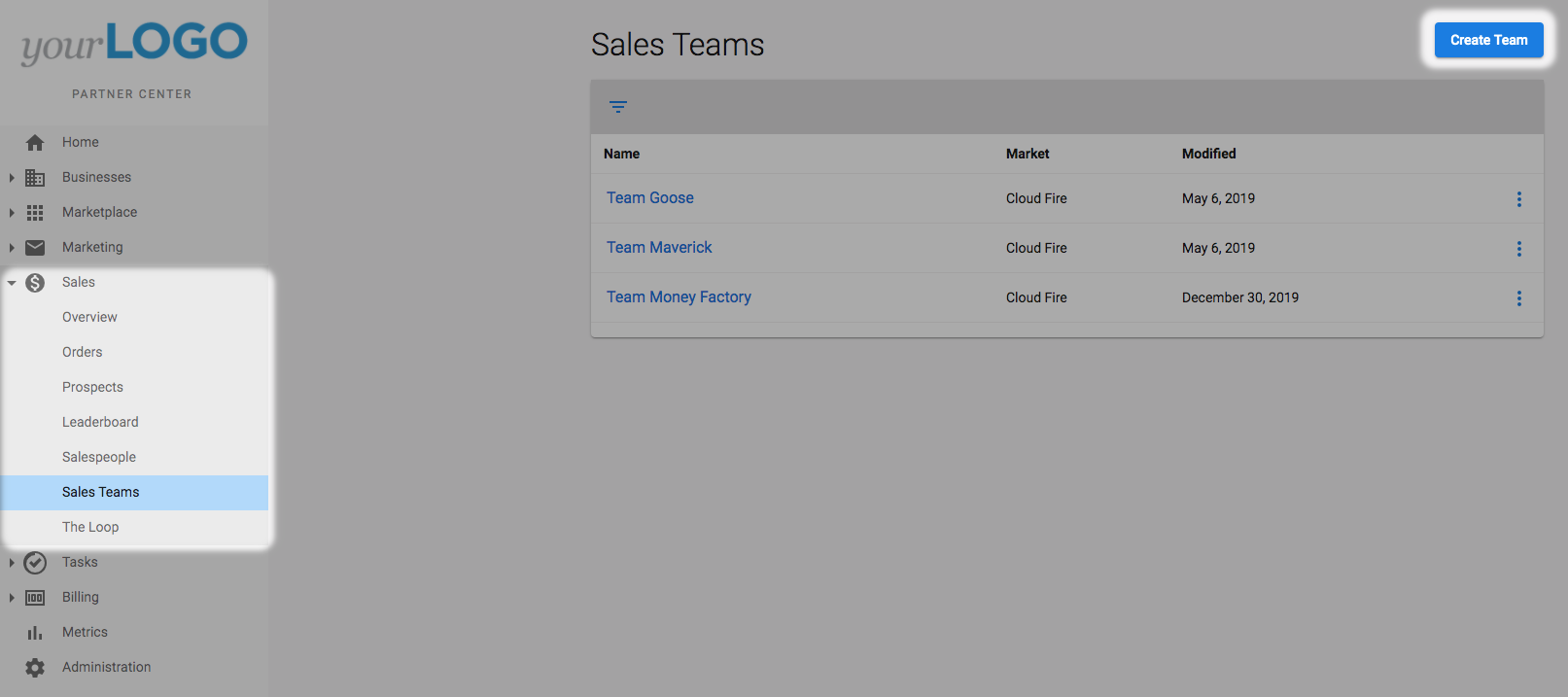Open Administration label in the sidebar
The height and width of the screenshot is (697, 1568).
(x=107, y=667)
